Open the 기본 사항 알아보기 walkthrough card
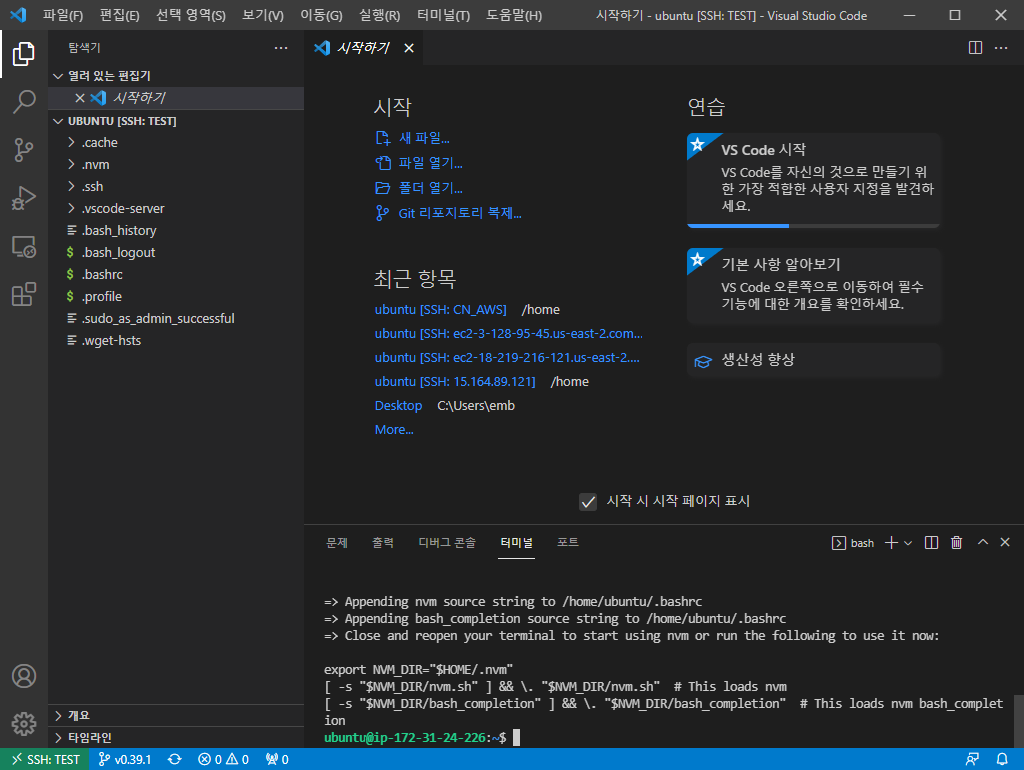 click(x=814, y=285)
